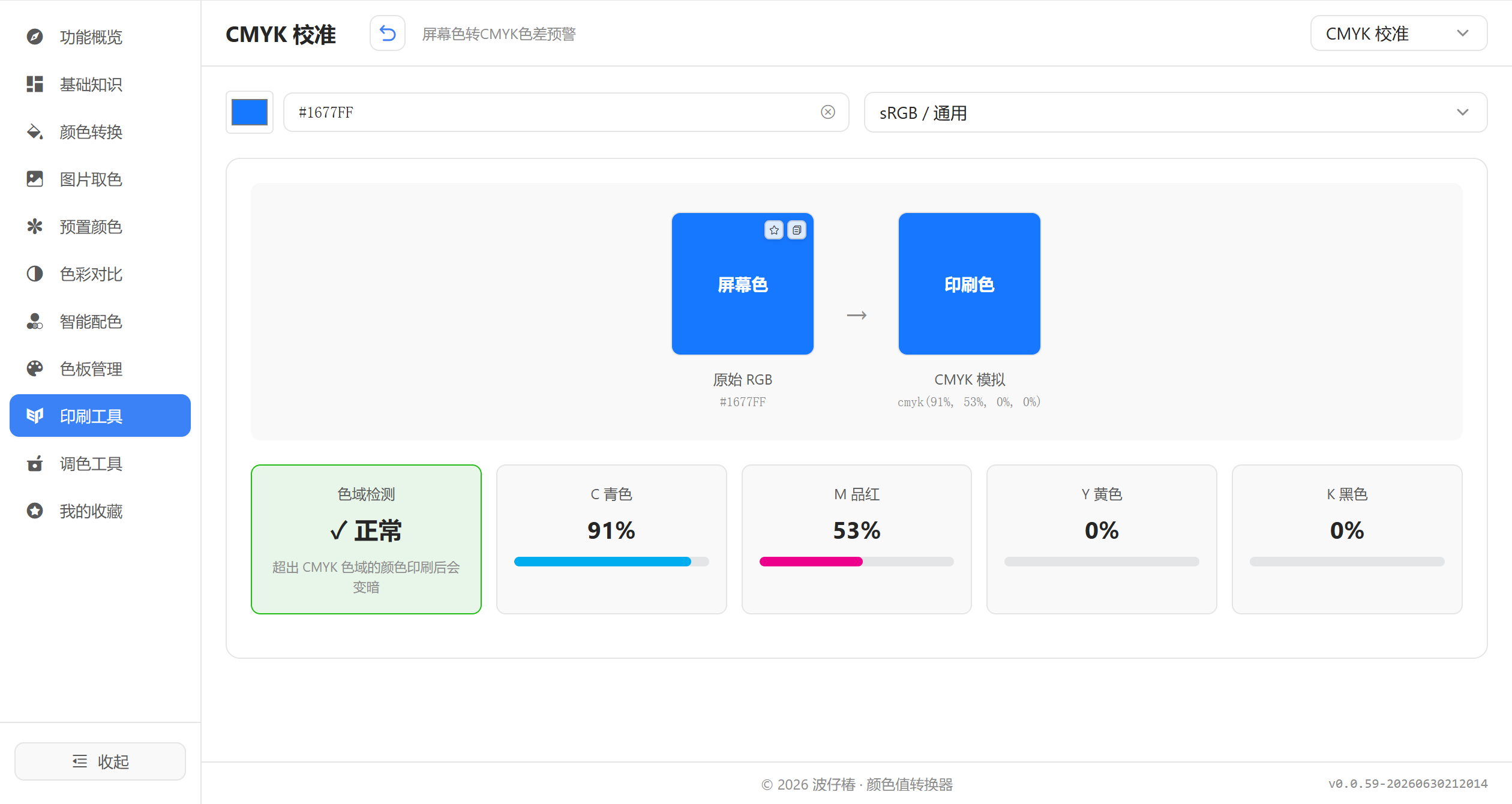Open the blue color picker swatch
Image resolution: width=1512 pixels, height=804 pixels.
(x=250, y=112)
